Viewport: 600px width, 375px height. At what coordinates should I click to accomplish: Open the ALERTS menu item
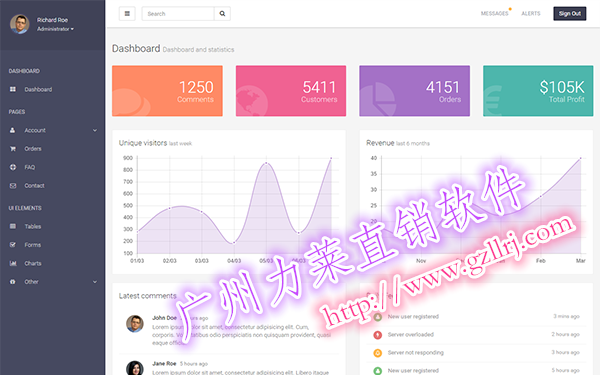[x=531, y=13]
